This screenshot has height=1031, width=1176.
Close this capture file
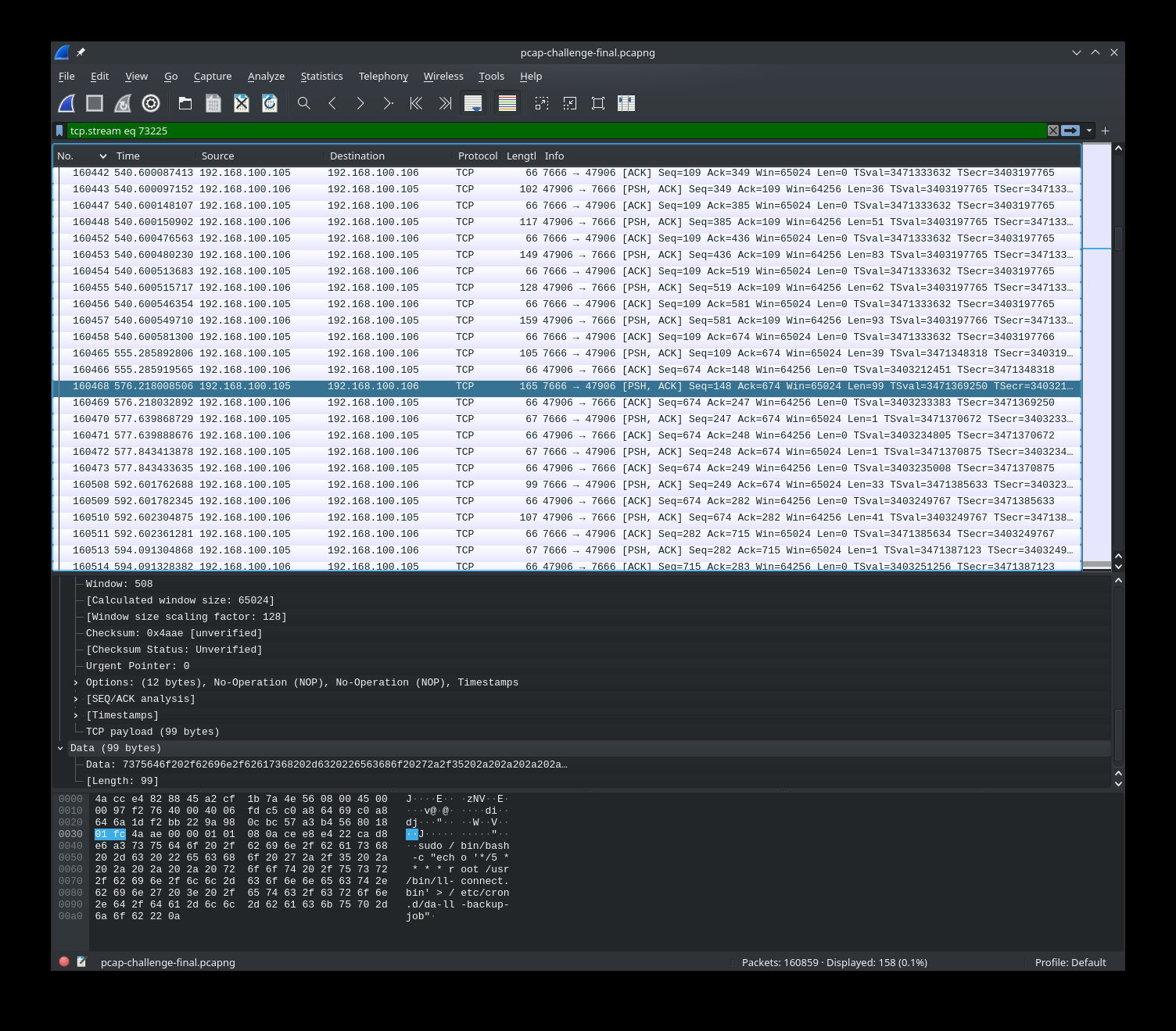click(242, 103)
